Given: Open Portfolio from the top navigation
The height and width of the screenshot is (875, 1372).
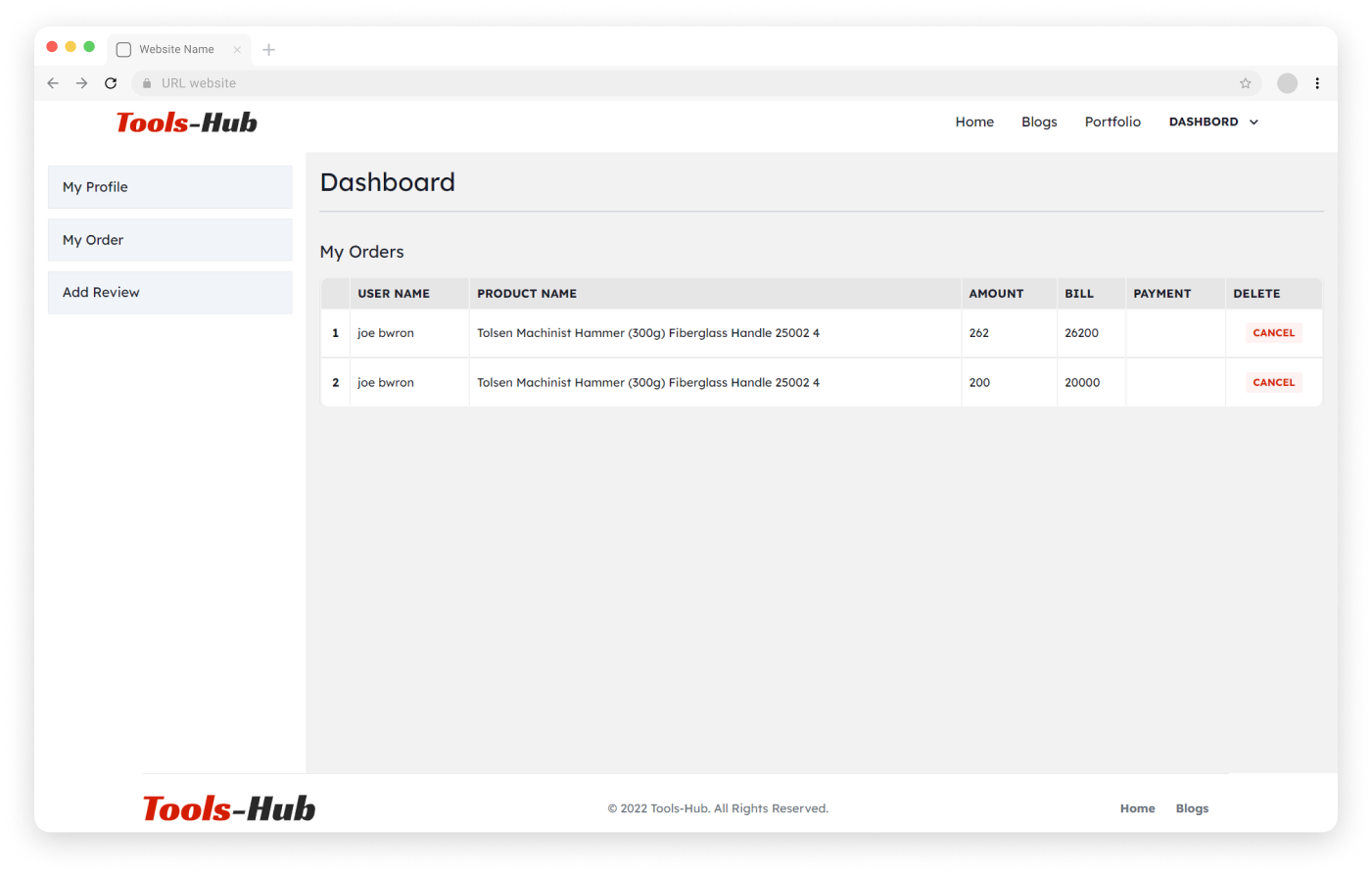Looking at the screenshot, I should point(1112,122).
